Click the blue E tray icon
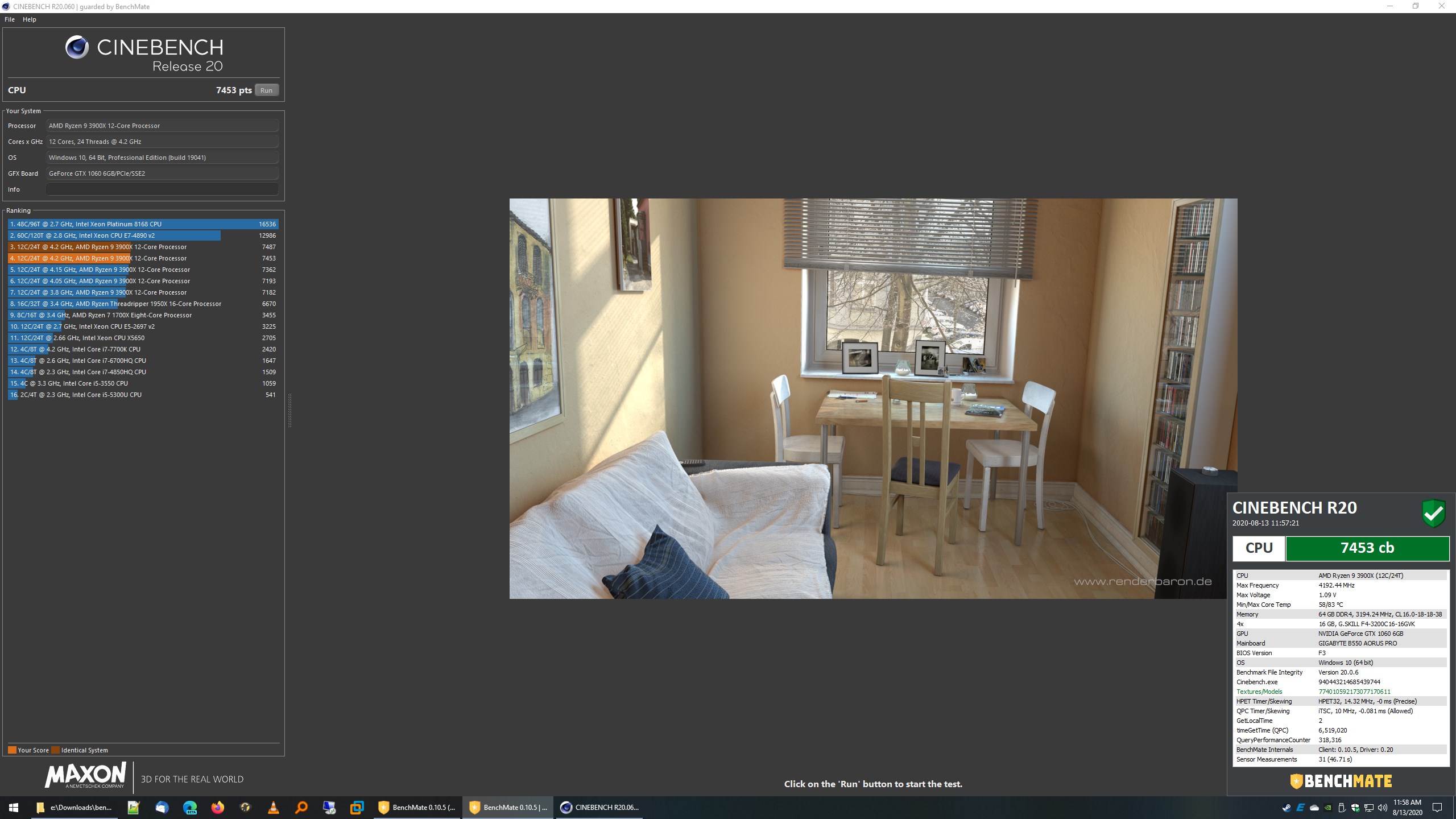The width and height of the screenshot is (1456, 819). coord(1300,808)
